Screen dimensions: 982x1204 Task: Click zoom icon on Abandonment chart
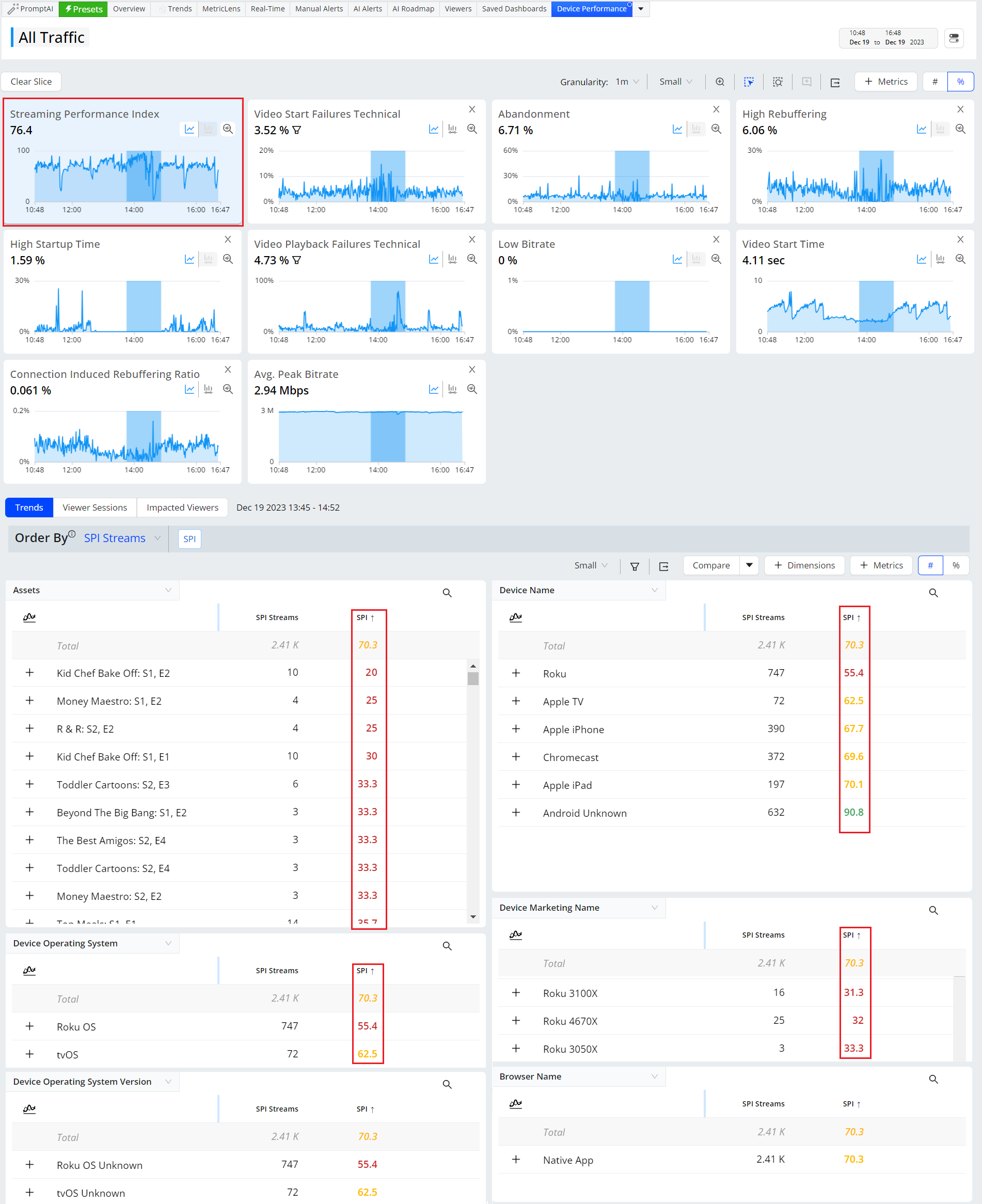tap(716, 129)
